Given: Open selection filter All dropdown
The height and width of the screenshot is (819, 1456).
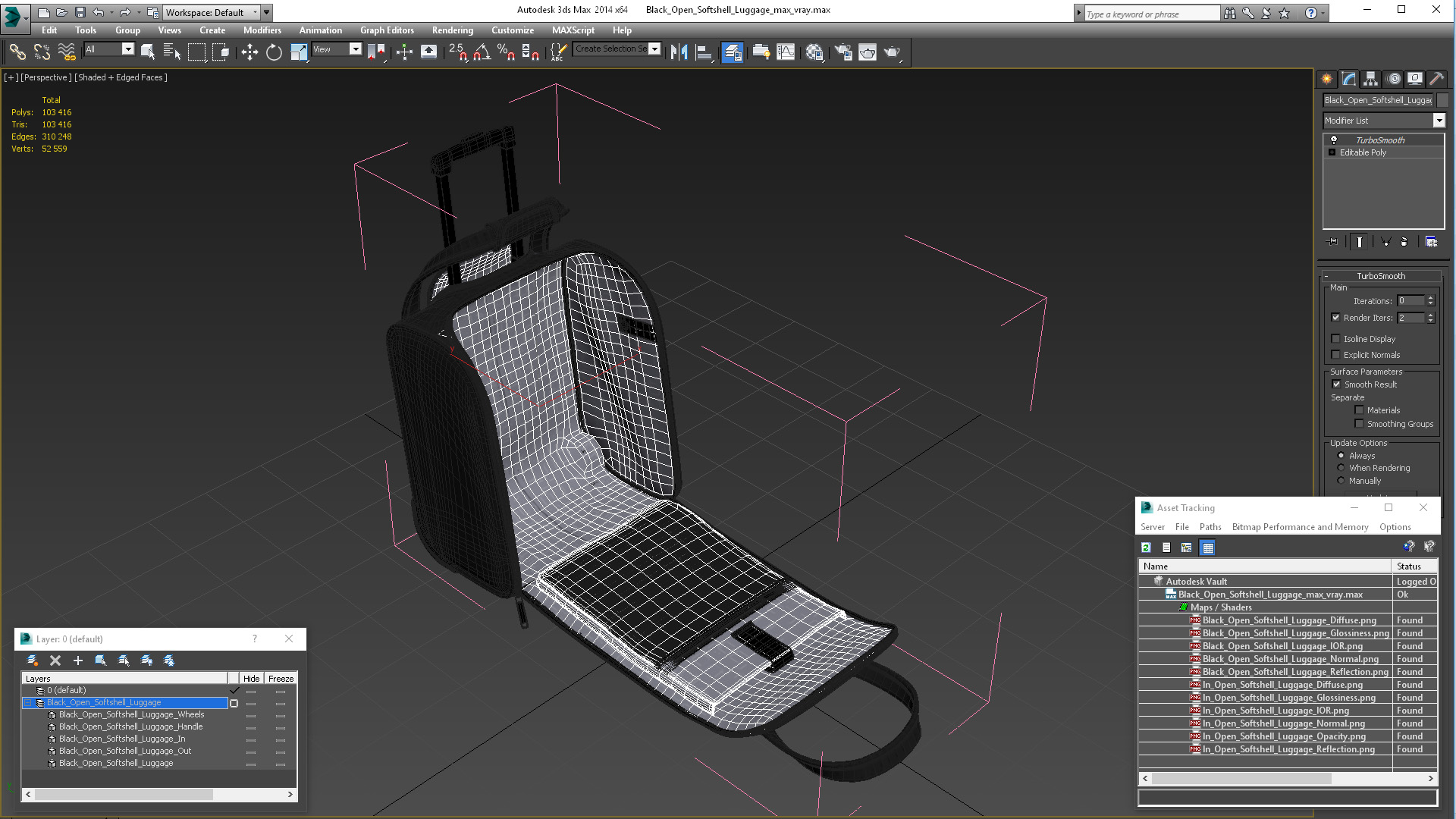Looking at the screenshot, I should (x=127, y=49).
